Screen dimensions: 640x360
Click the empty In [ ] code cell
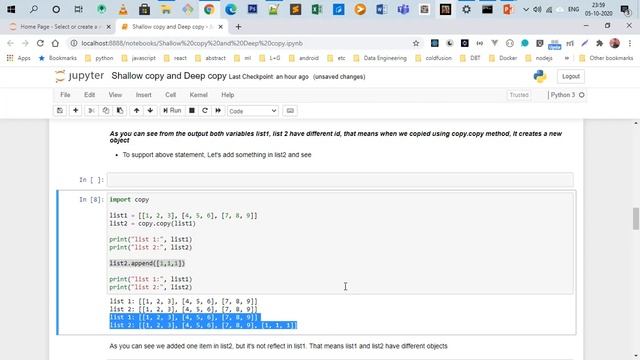point(340,180)
